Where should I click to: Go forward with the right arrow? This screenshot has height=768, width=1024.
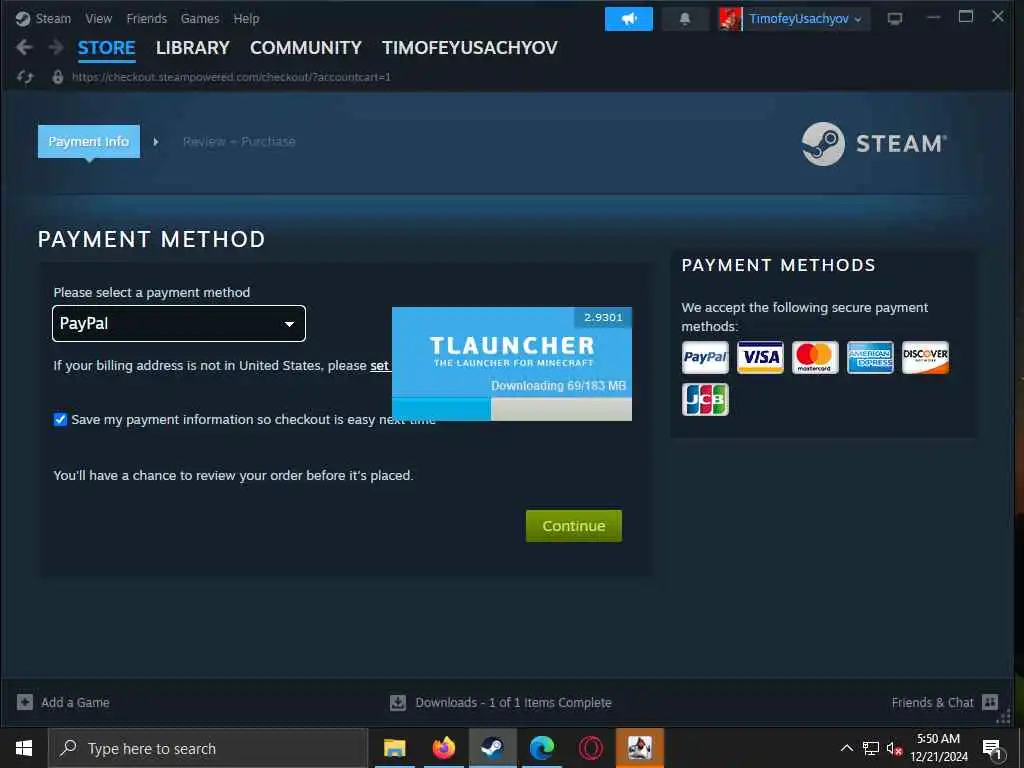[x=56, y=47]
